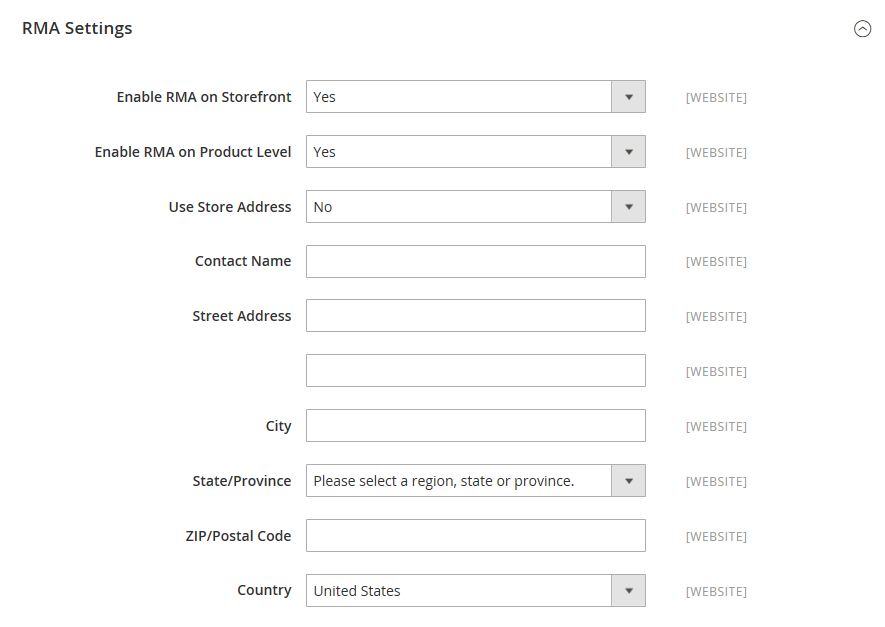The image size is (885, 627).
Task: Click the arrow button on Country select
Action: point(629,591)
